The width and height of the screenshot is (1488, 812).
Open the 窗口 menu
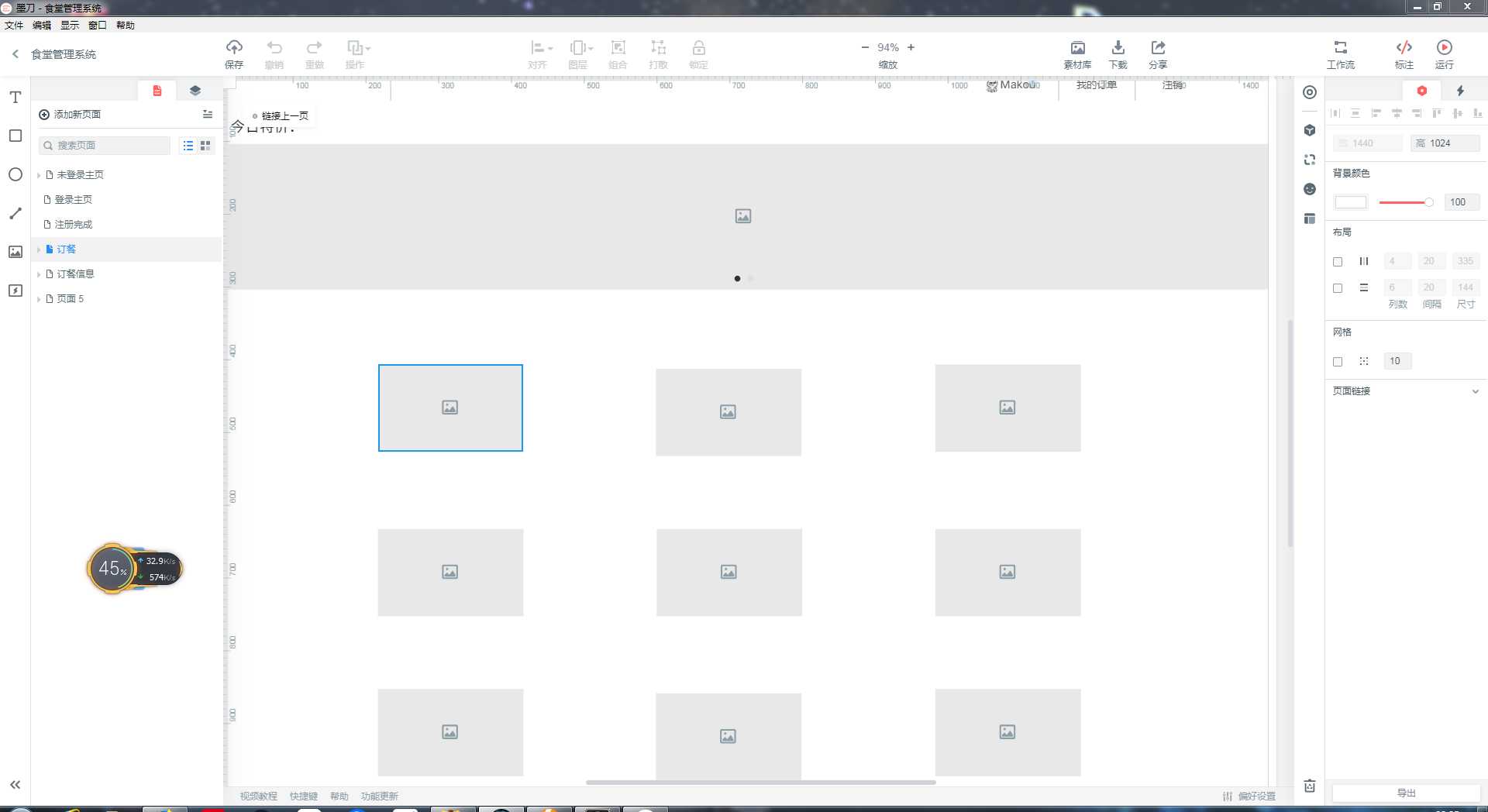[98, 26]
